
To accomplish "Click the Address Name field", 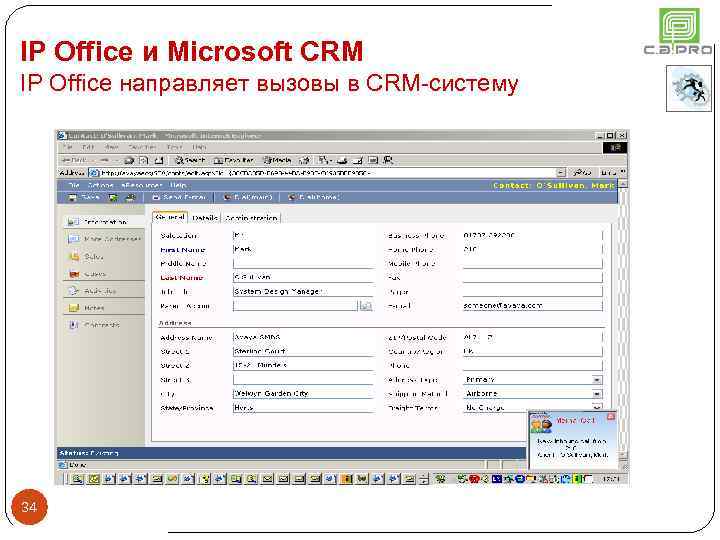I will point(303,338).
